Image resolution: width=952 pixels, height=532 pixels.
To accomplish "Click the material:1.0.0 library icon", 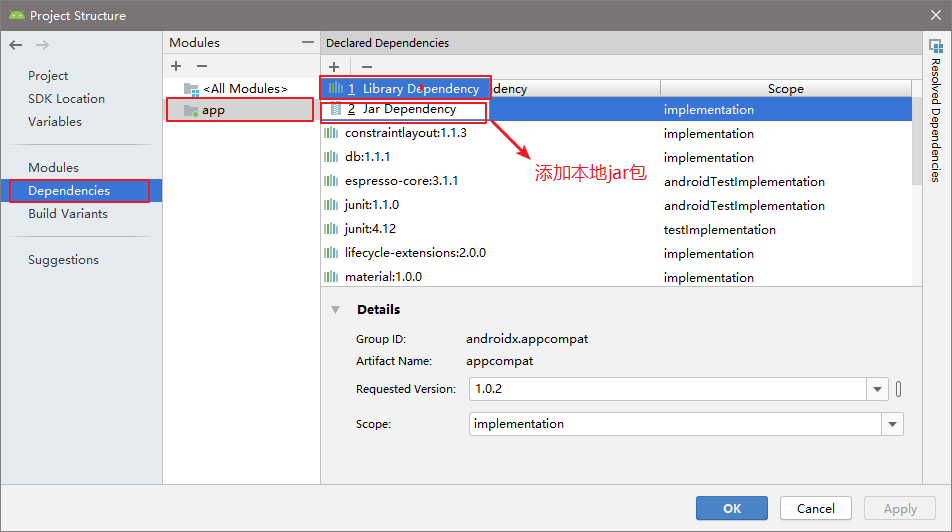I will [331, 277].
